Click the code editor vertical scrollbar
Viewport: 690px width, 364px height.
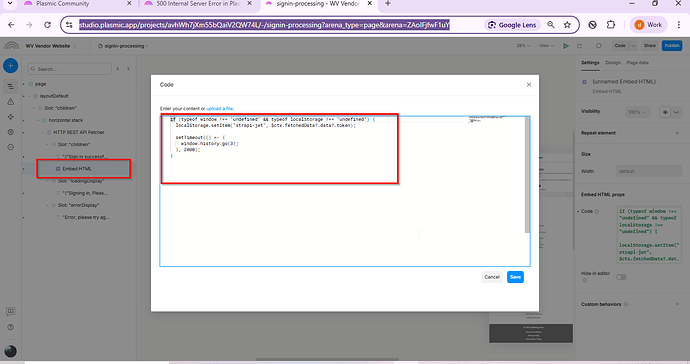[527, 175]
